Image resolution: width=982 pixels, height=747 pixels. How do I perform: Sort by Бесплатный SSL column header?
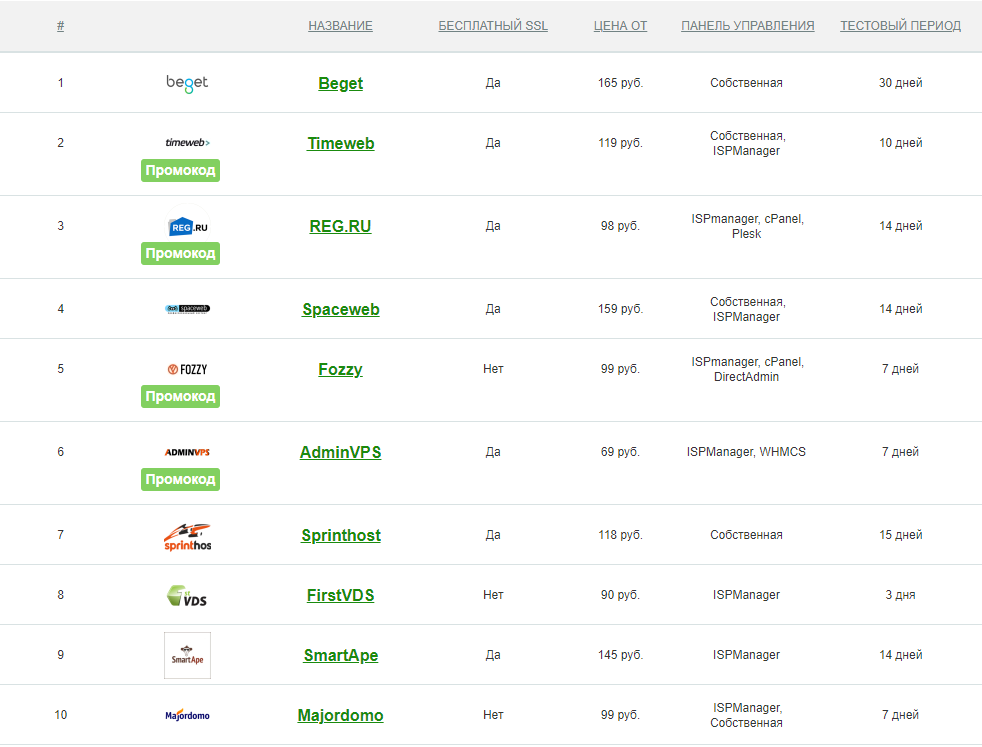[x=493, y=26]
